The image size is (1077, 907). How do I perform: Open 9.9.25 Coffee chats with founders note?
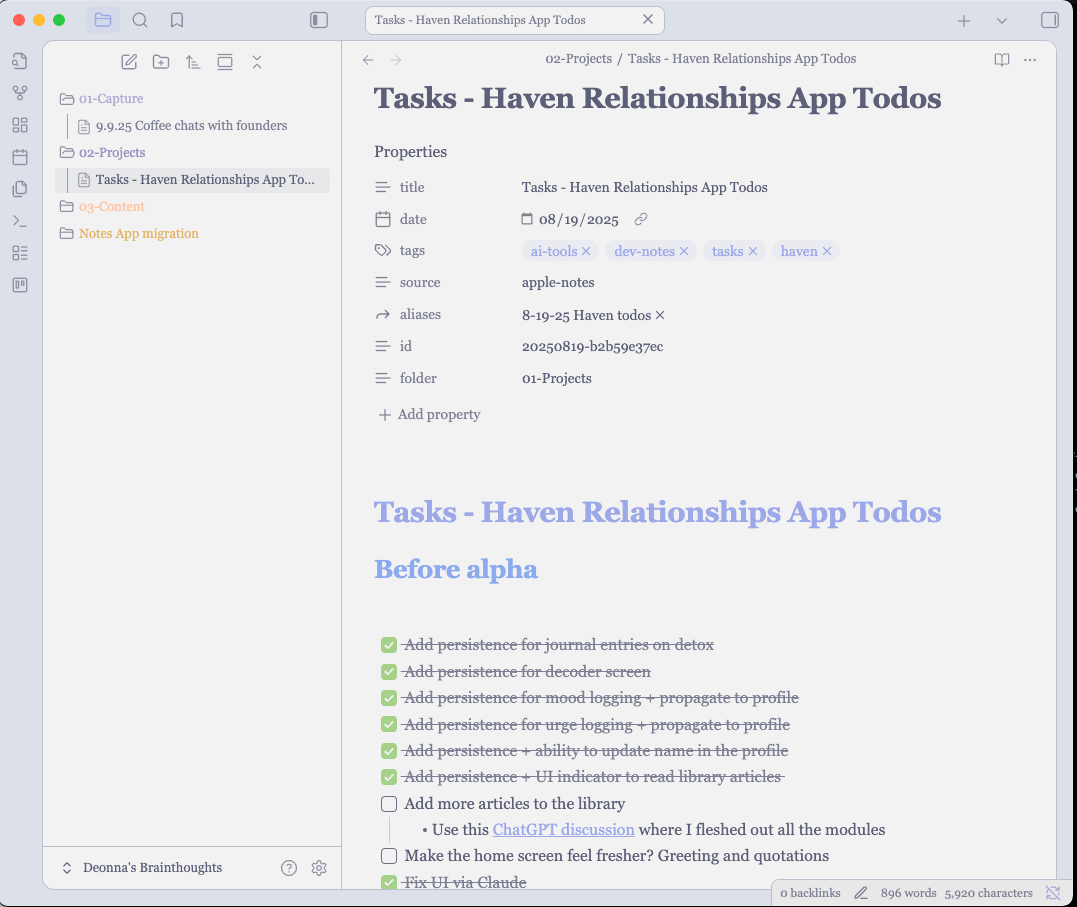(192, 126)
